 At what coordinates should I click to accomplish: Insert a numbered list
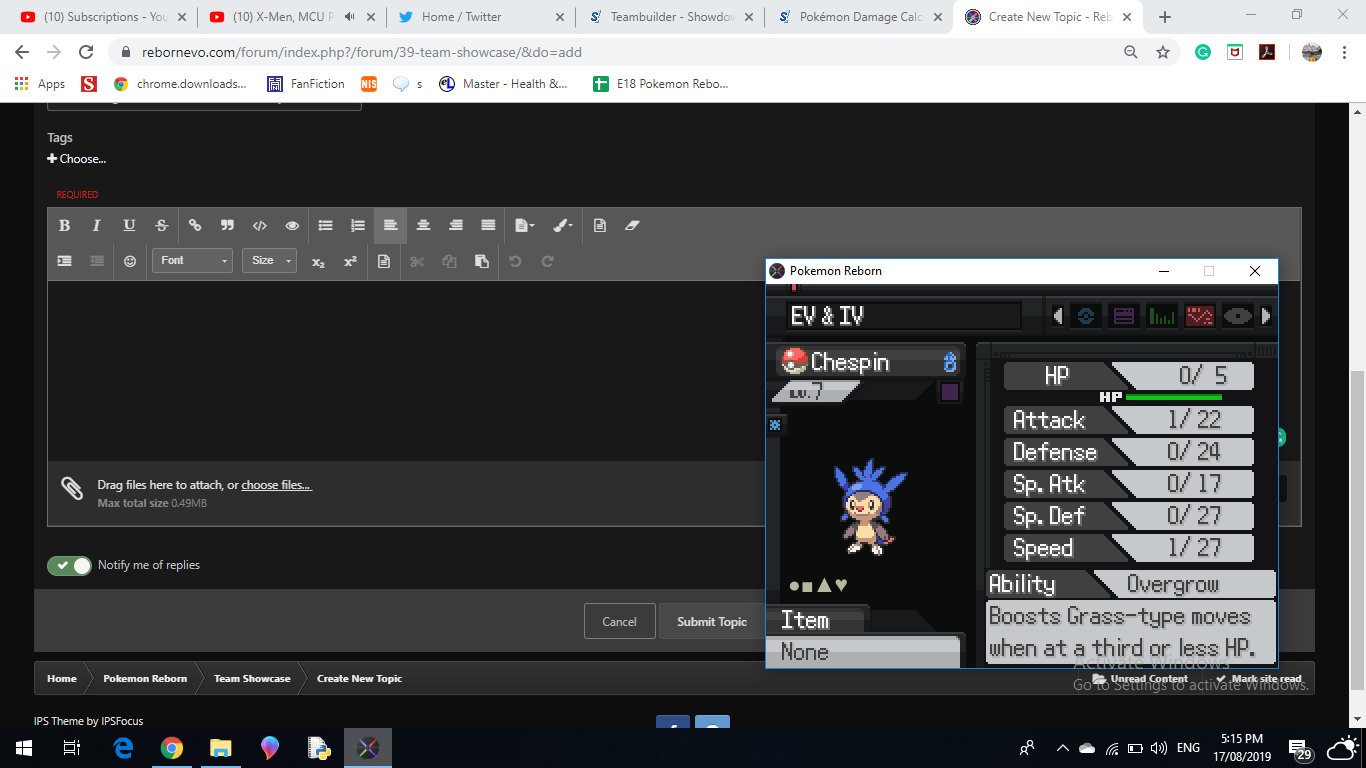click(357, 226)
